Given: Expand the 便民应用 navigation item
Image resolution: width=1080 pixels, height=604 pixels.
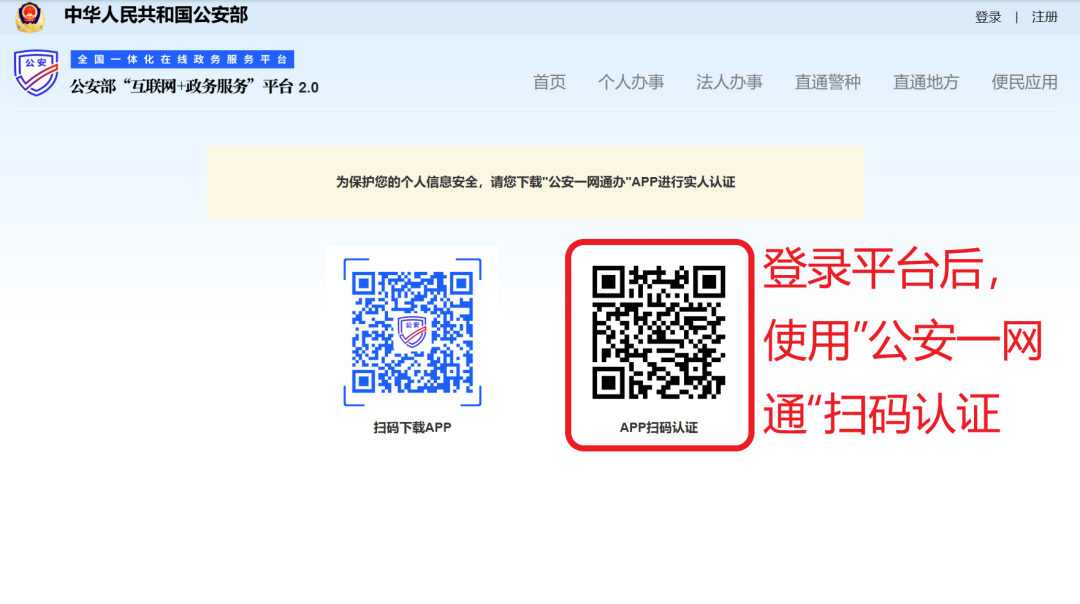Looking at the screenshot, I should [x=1022, y=83].
